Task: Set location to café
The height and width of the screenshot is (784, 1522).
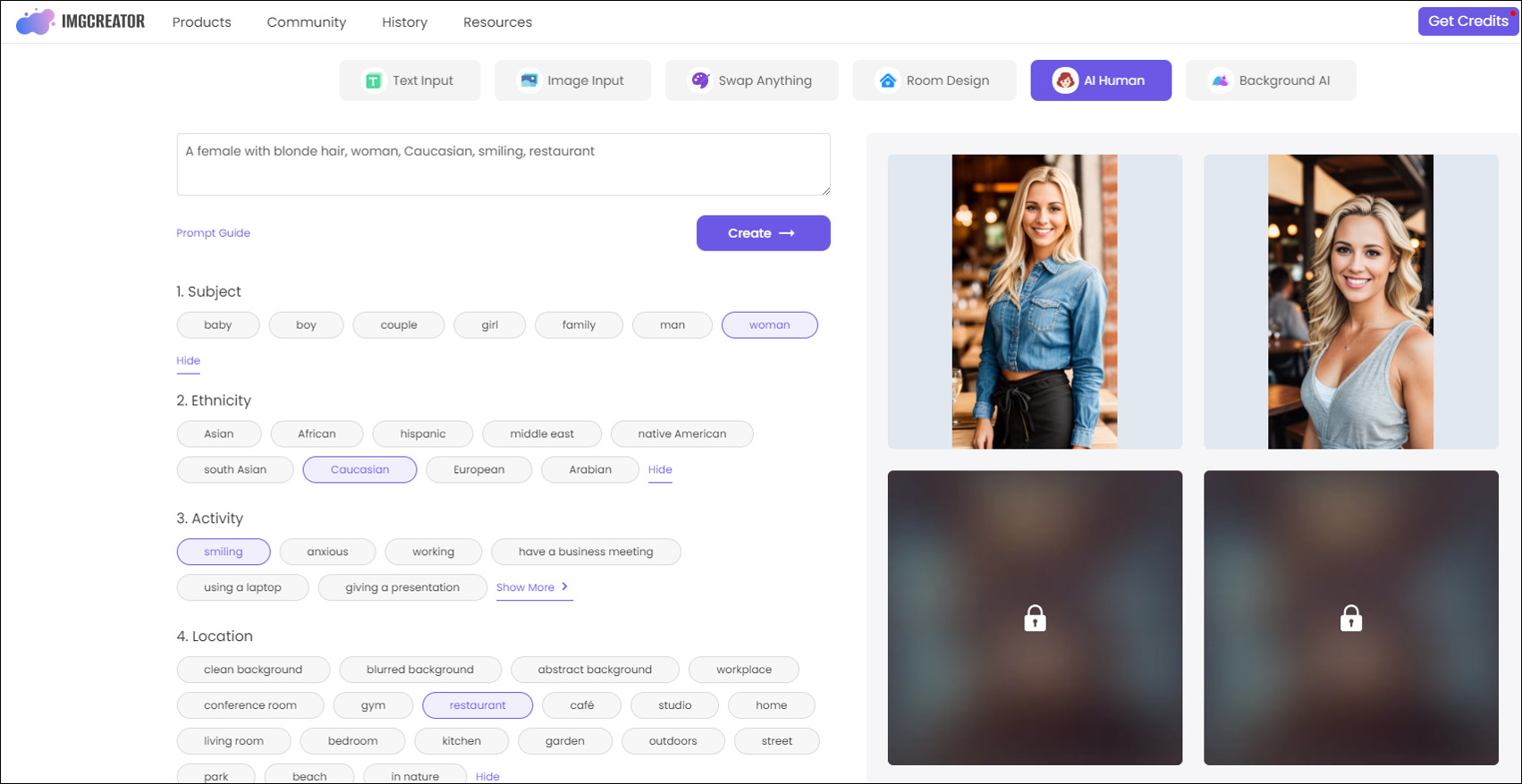Action: coord(582,706)
